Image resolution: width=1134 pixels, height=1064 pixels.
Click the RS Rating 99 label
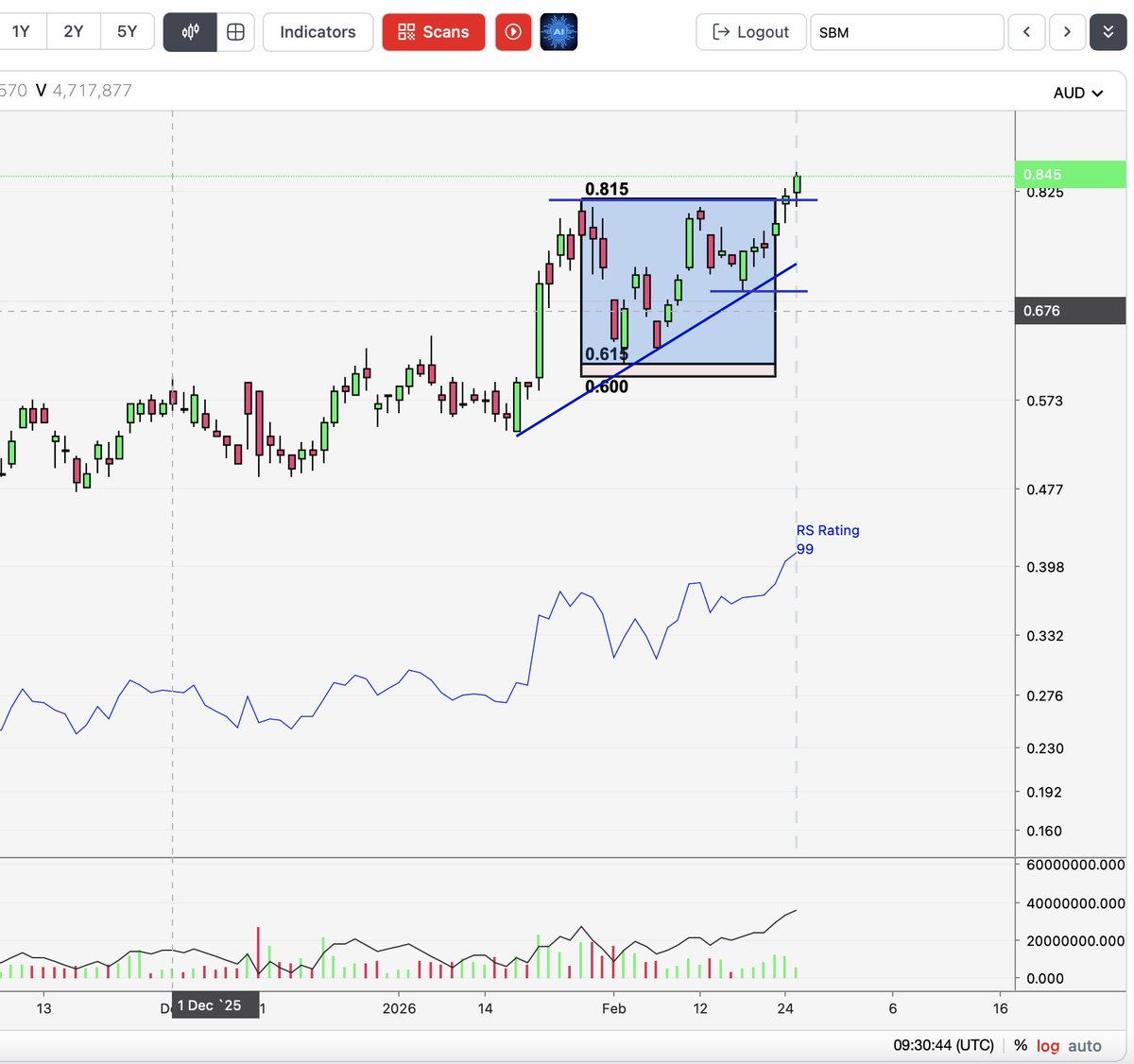click(828, 540)
